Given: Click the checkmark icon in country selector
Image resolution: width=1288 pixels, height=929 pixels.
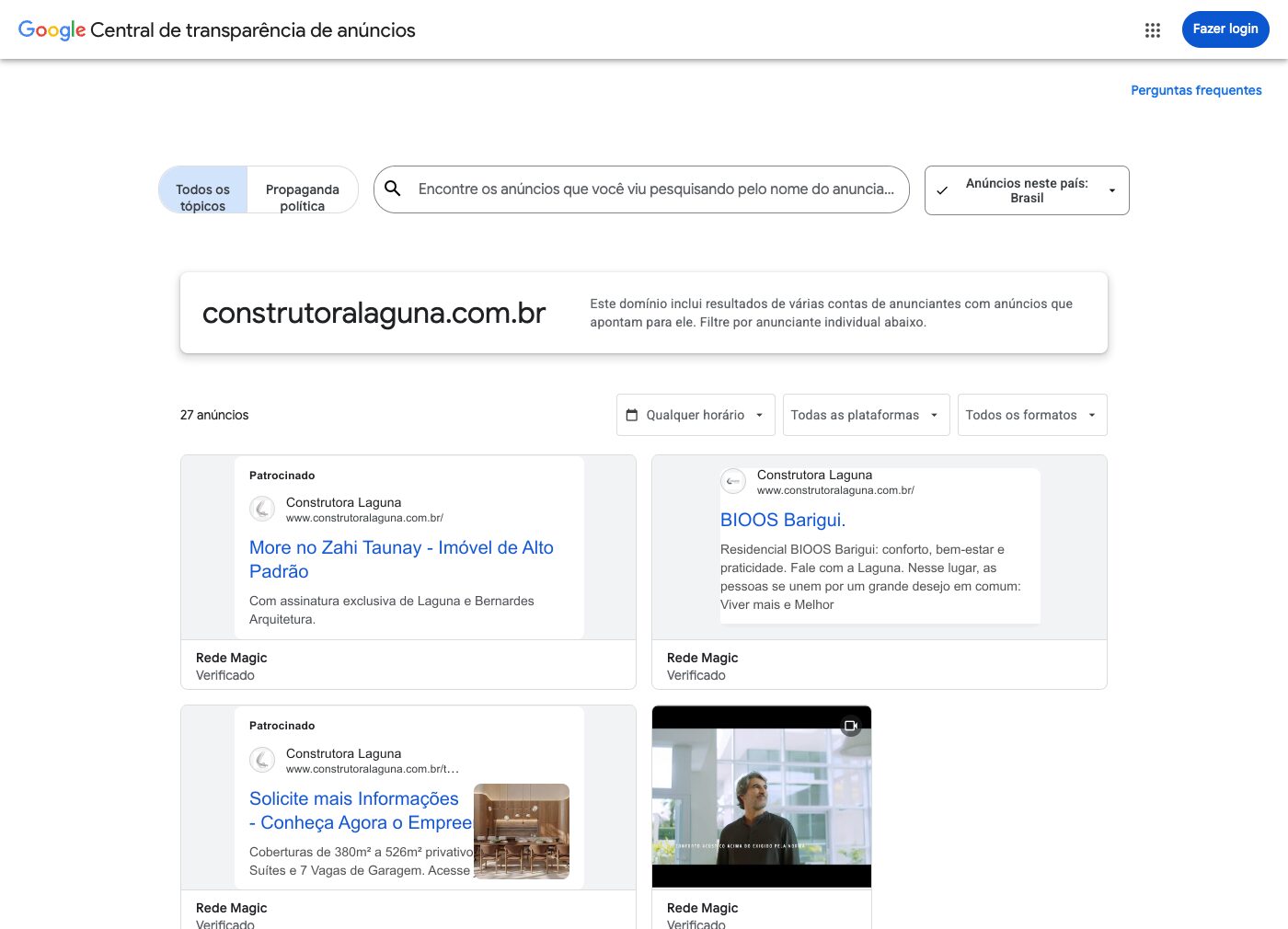Looking at the screenshot, I should click(x=942, y=190).
